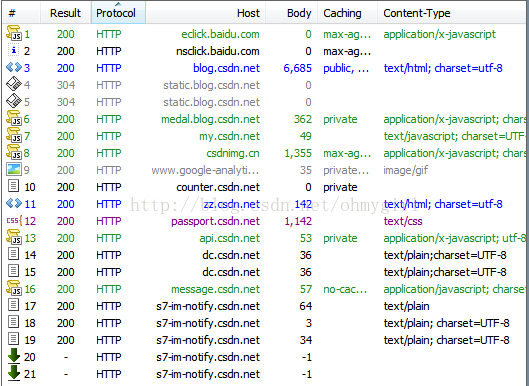This screenshot has height=386, width=529.
Task: Click the text/css content type cell
Action: point(403,221)
